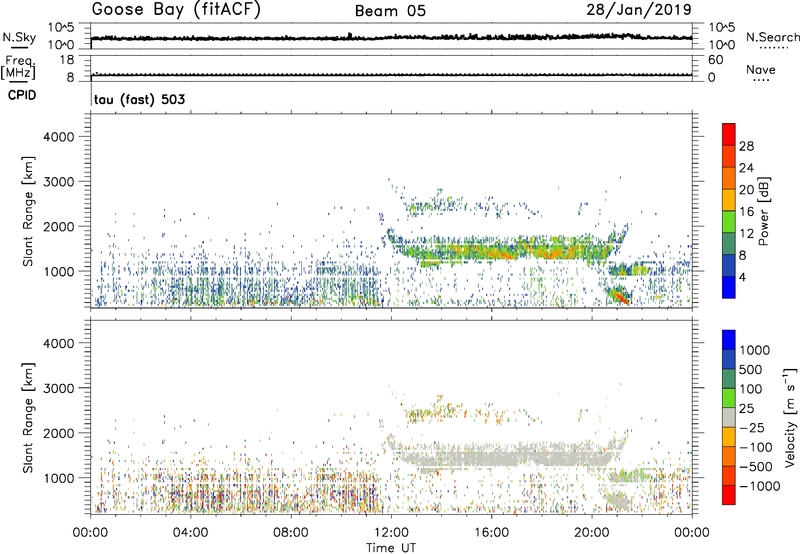Select the '12:00' time tick label
Screen dimensions: 800x554
391,533
